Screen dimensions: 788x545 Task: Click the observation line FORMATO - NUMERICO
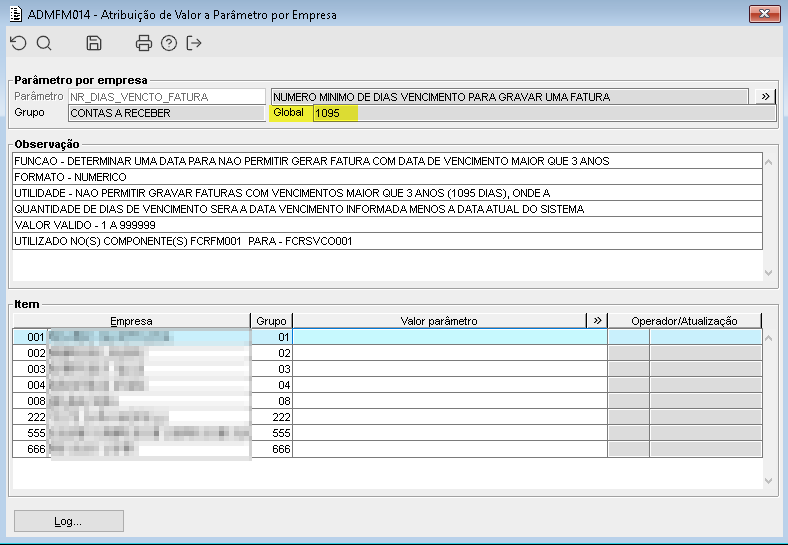point(387,177)
